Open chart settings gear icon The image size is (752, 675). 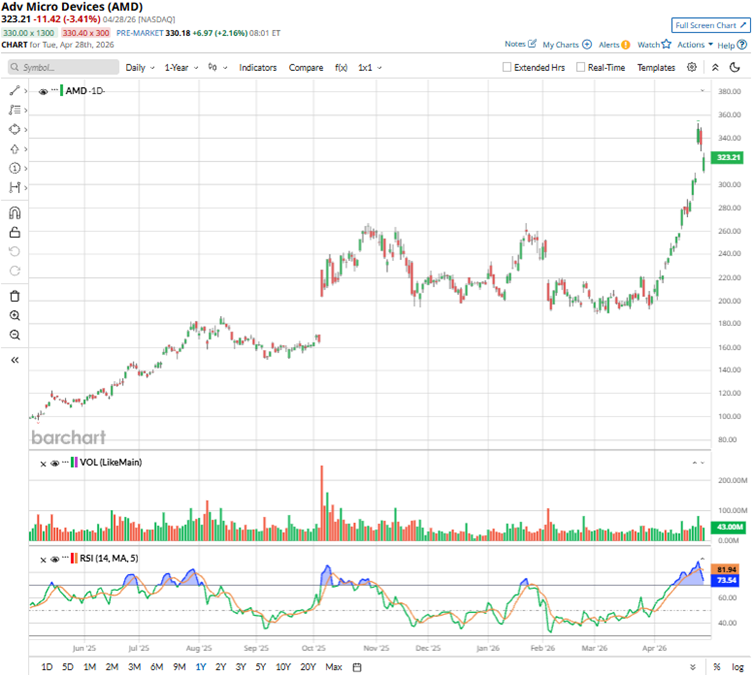click(x=691, y=67)
